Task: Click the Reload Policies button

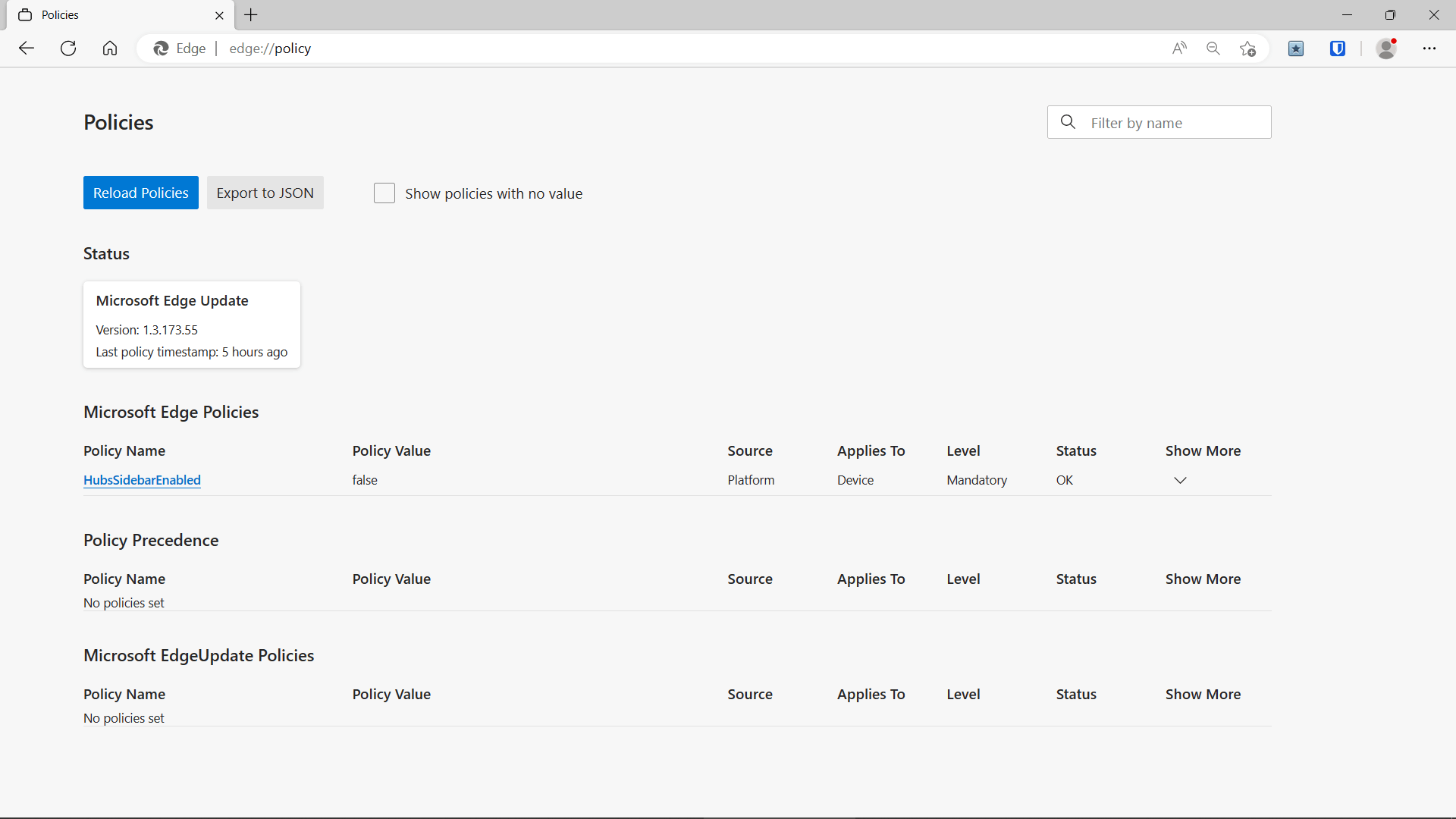Action: pos(141,193)
